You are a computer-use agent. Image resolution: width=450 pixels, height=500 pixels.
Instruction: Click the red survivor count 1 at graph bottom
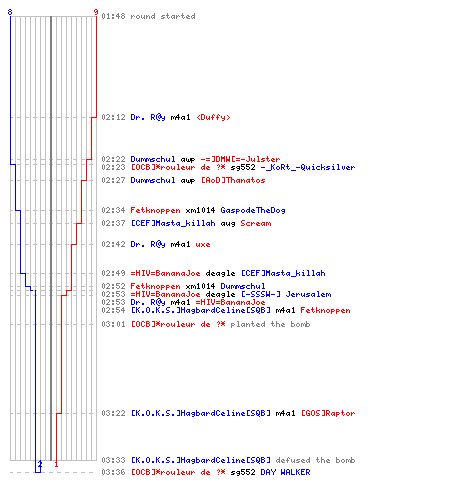pos(56,464)
